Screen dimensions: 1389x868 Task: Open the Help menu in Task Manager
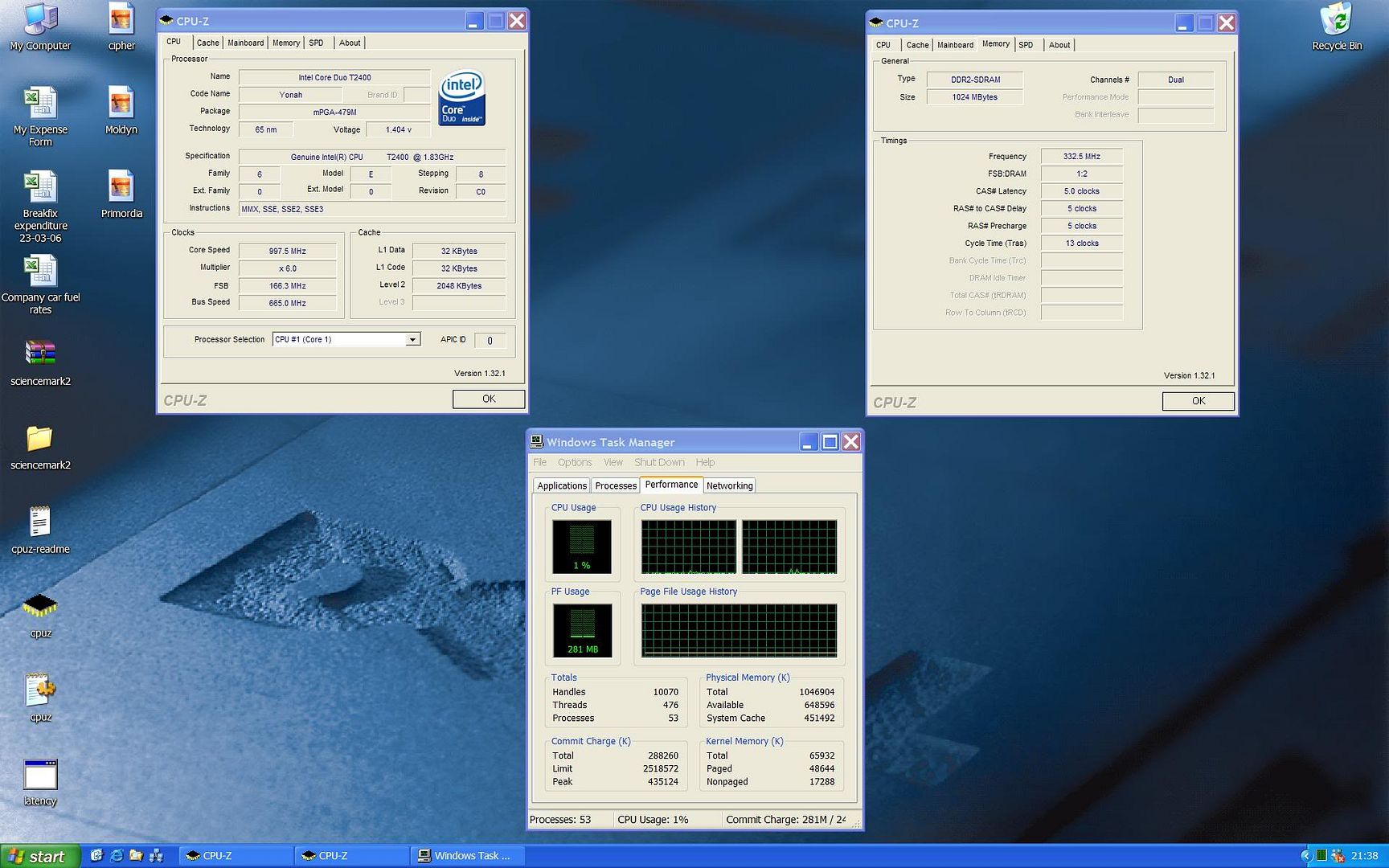(x=705, y=462)
